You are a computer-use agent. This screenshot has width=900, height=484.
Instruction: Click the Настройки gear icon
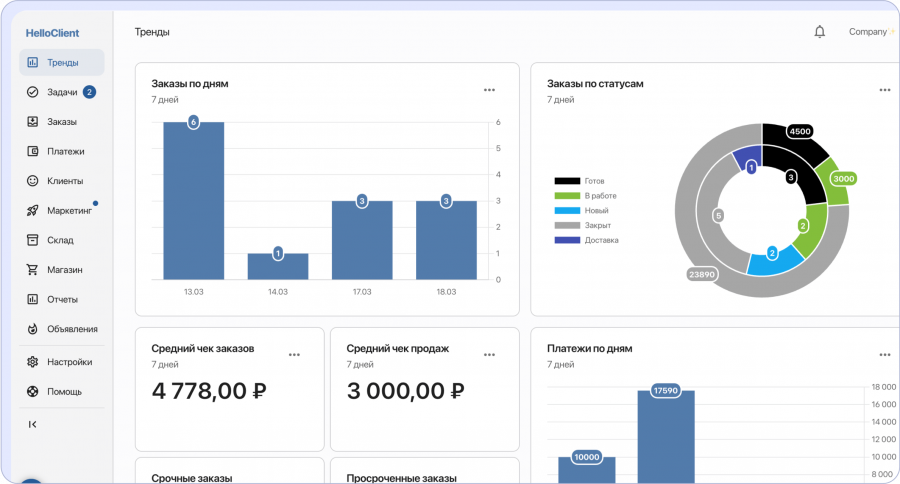33,362
